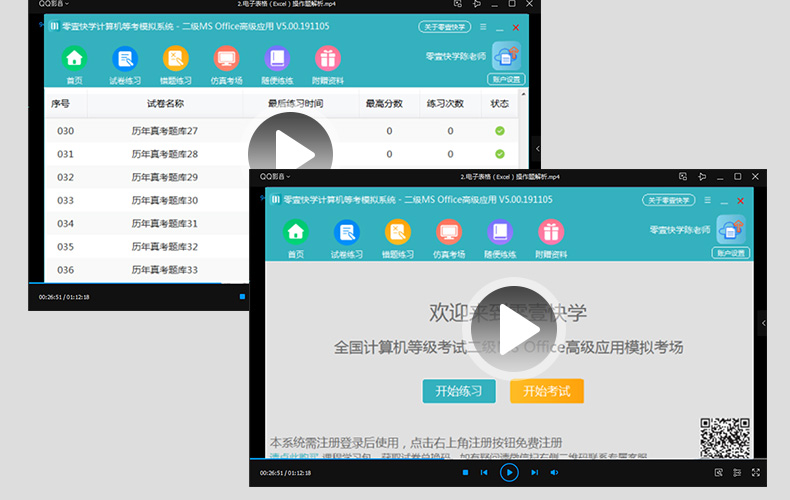Click 试卷名称 column header
The height and width of the screenshot is (500, 790).
coord(165,104)
